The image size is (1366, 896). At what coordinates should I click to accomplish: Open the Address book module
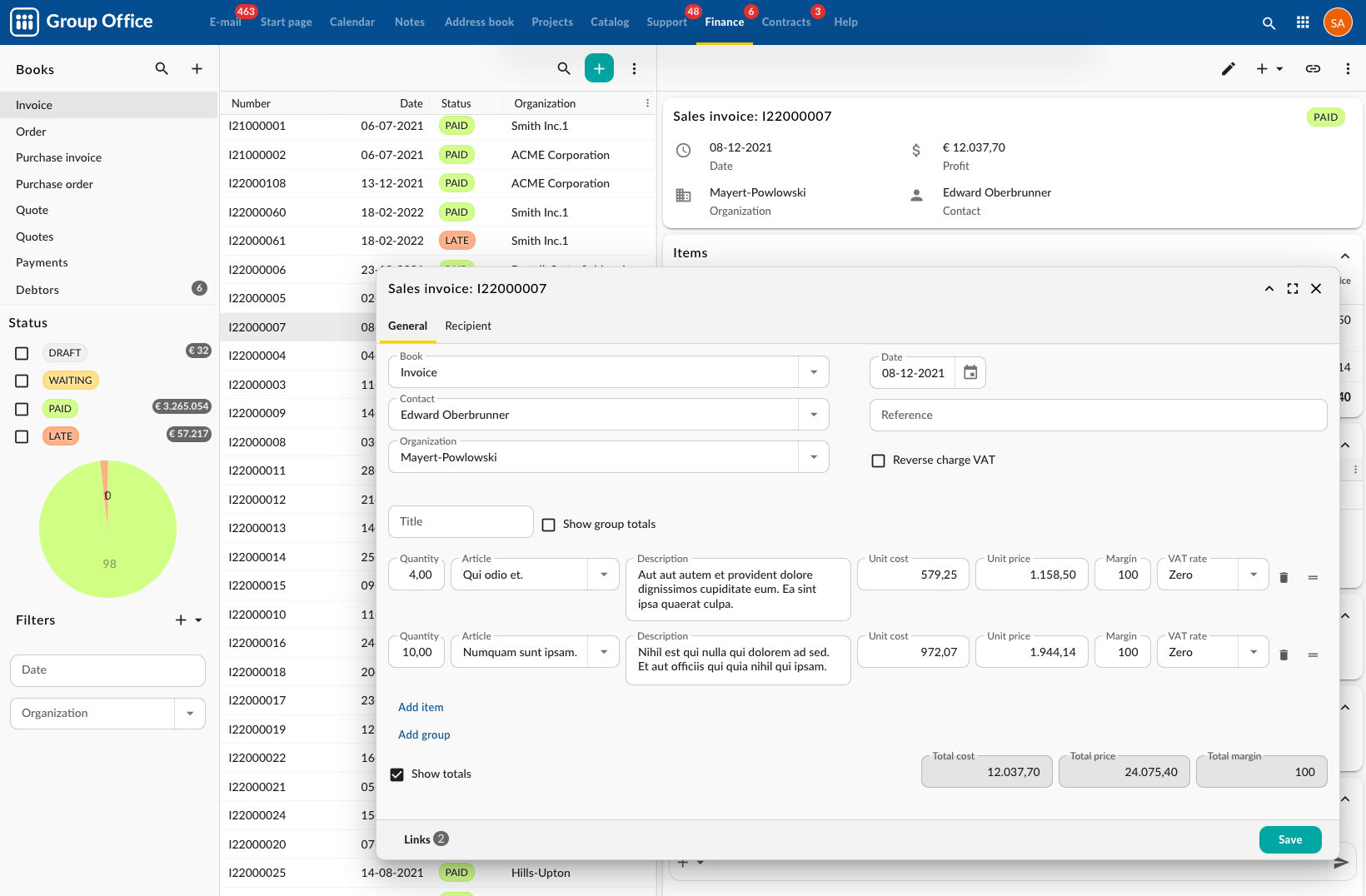[479, 22]
